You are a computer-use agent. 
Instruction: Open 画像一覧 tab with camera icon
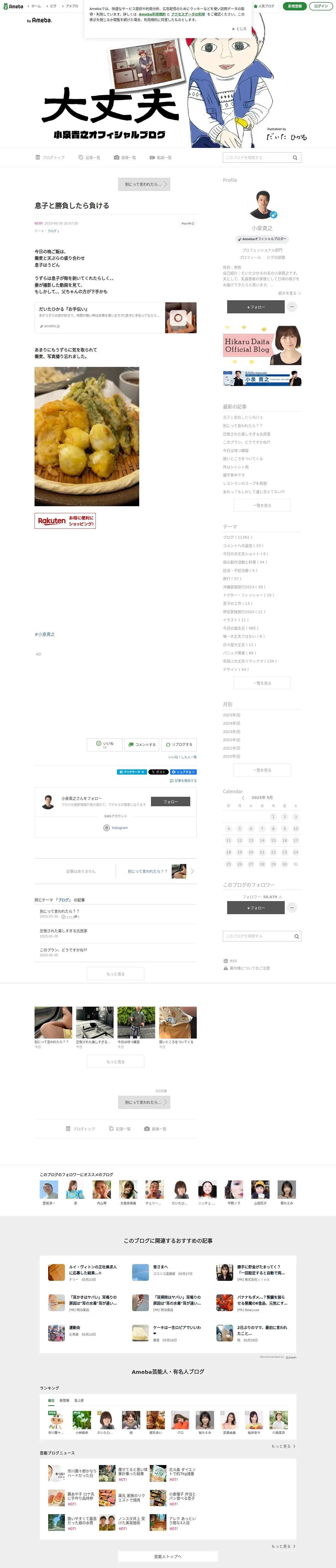coord(125,158)
